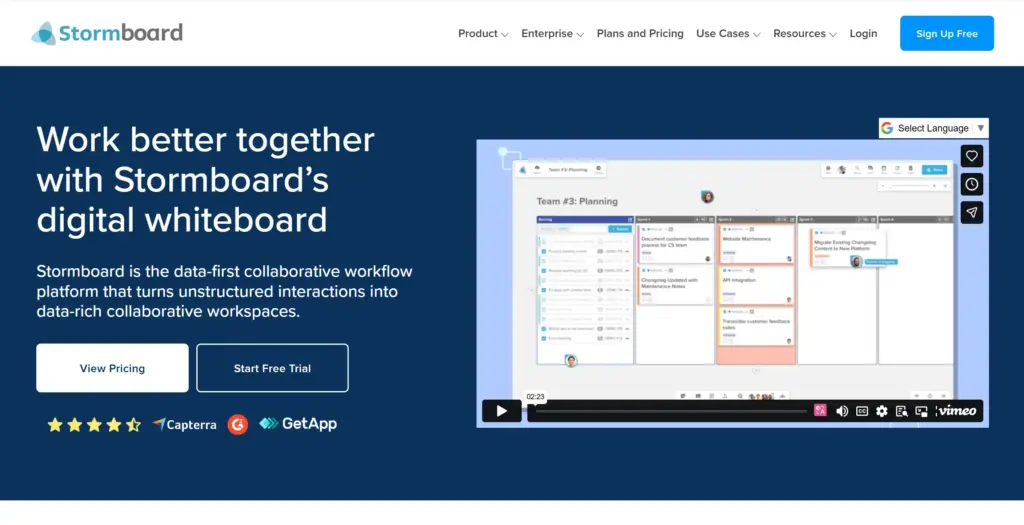Click the video progress bar
1024x525 pixels.
pos(670,411)
